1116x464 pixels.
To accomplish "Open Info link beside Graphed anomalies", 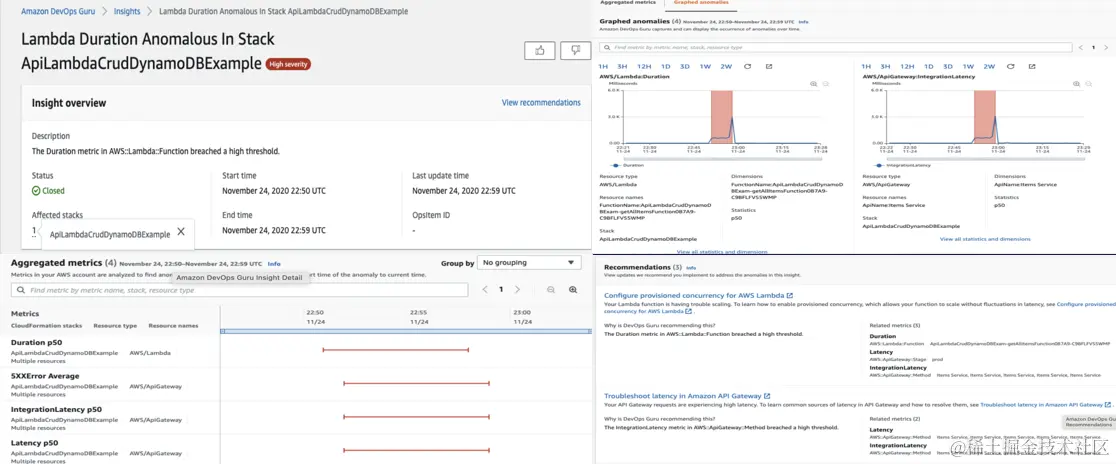I will click(804, 22).
